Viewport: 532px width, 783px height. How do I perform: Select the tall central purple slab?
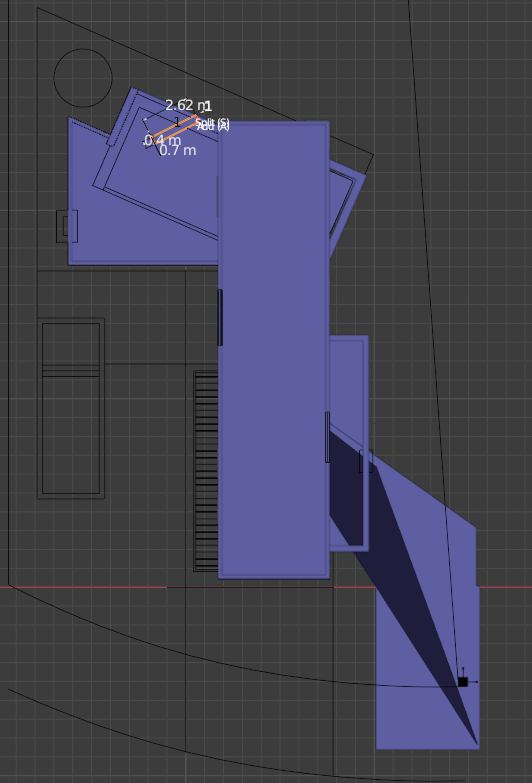274,350
